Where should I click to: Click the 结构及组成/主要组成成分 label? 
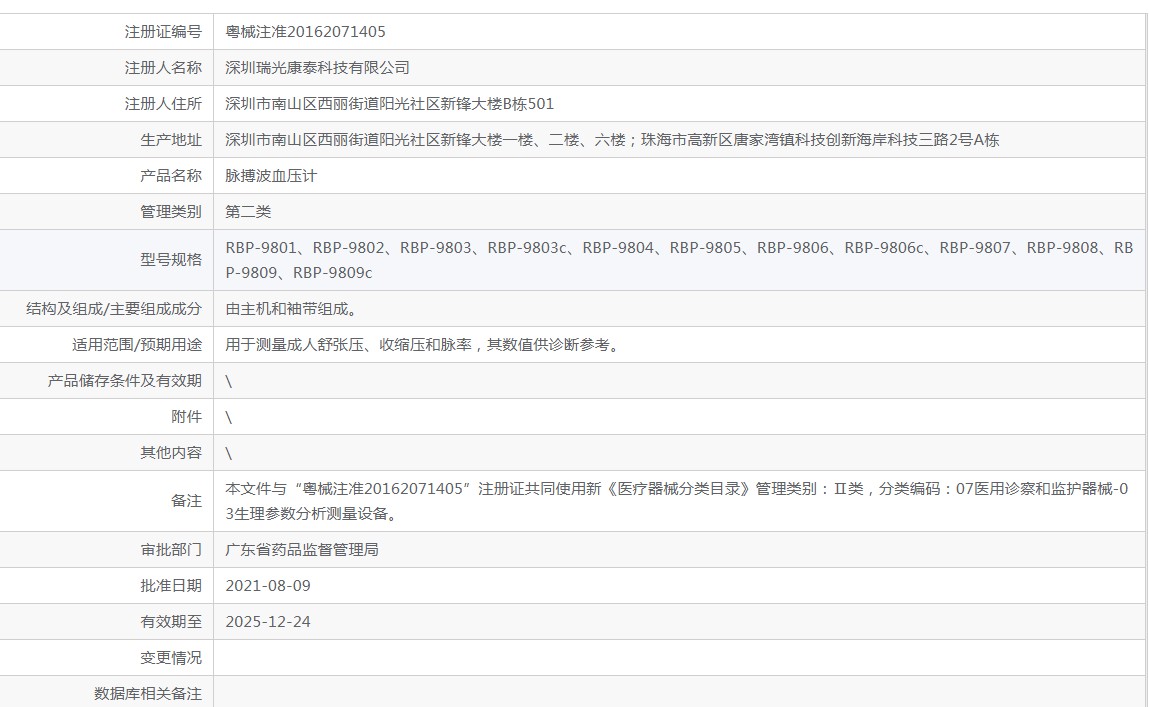pos(114,308)
